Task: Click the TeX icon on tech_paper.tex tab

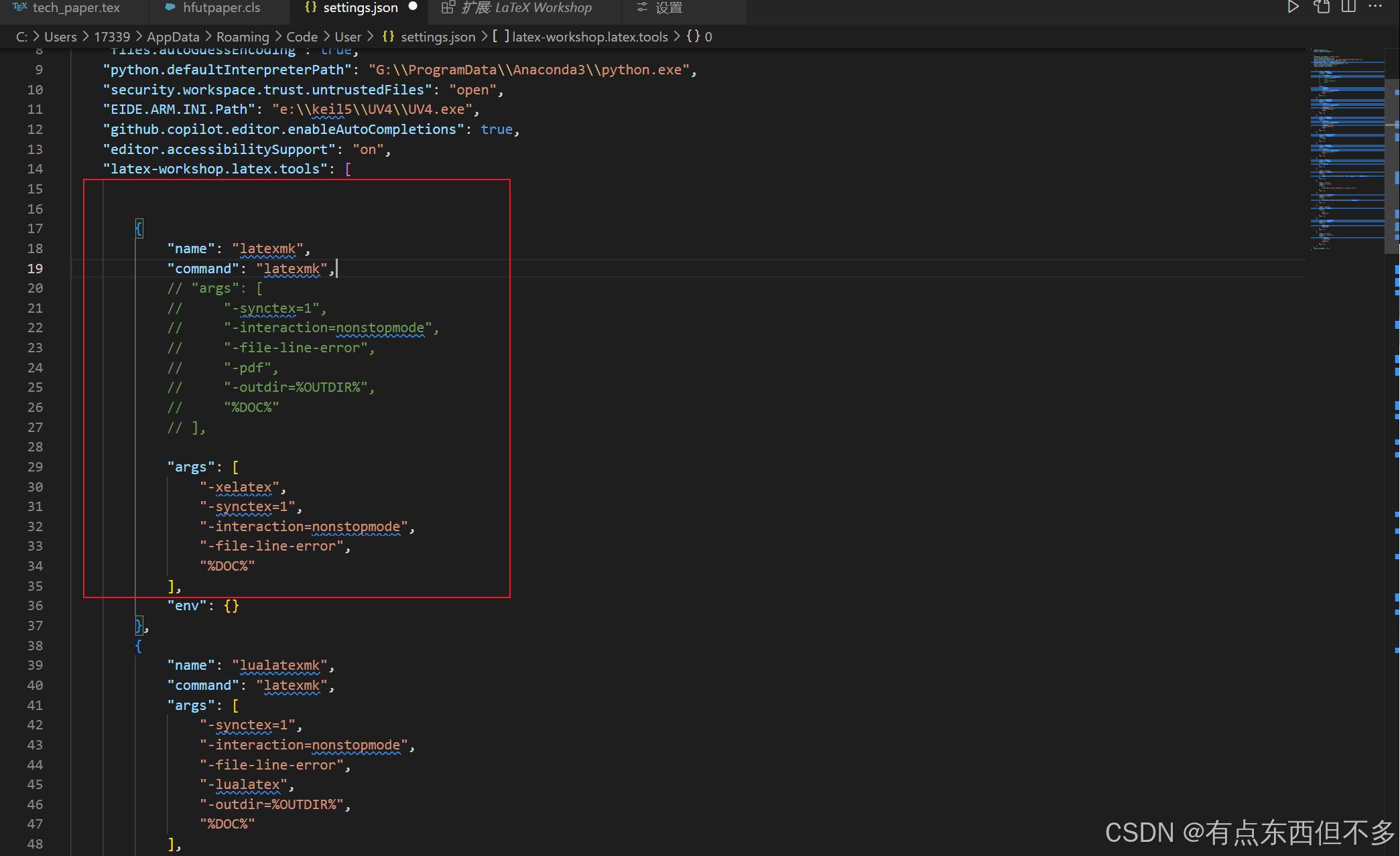Action: tap(20, 7)
